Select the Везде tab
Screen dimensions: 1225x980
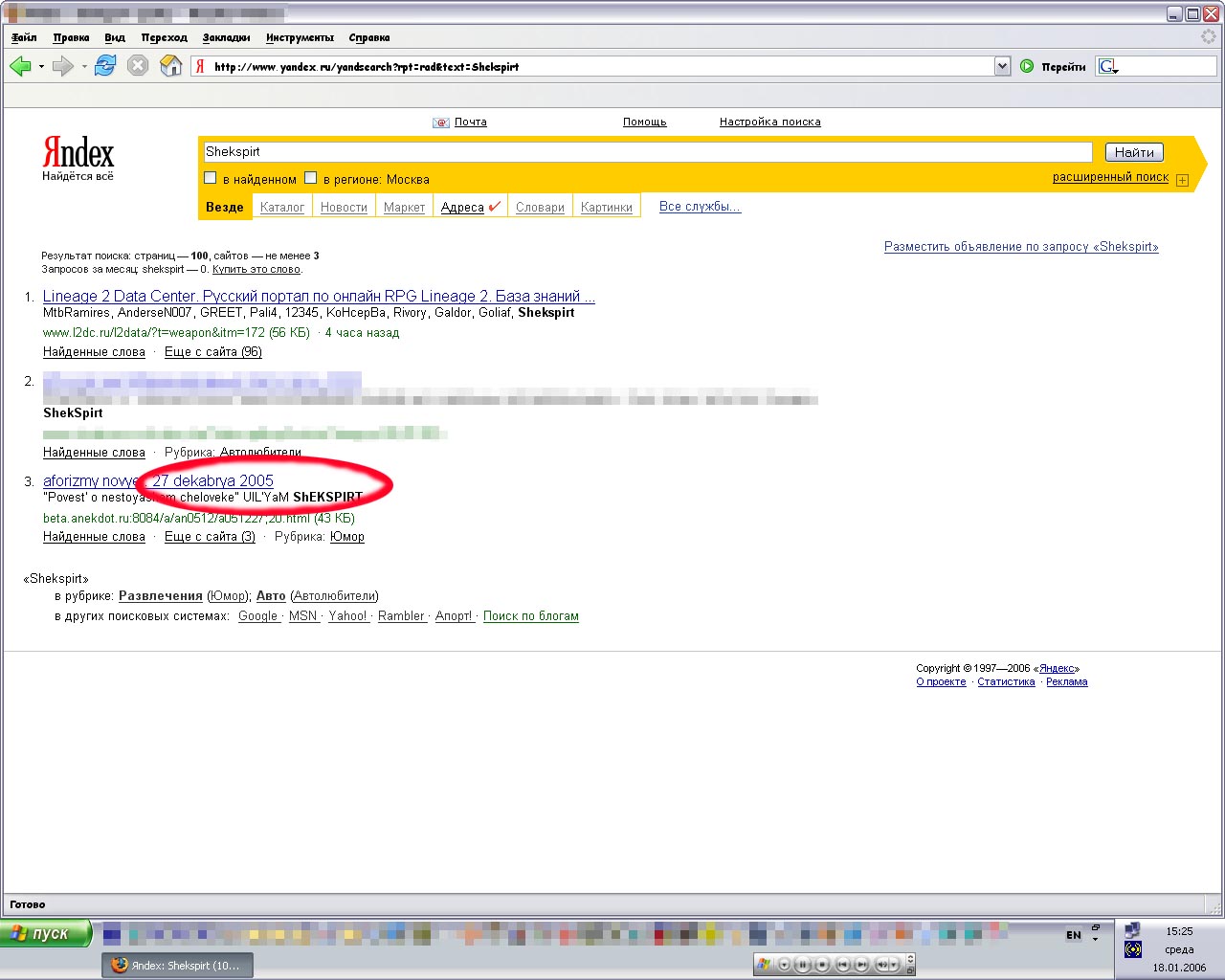pos(225,207)
